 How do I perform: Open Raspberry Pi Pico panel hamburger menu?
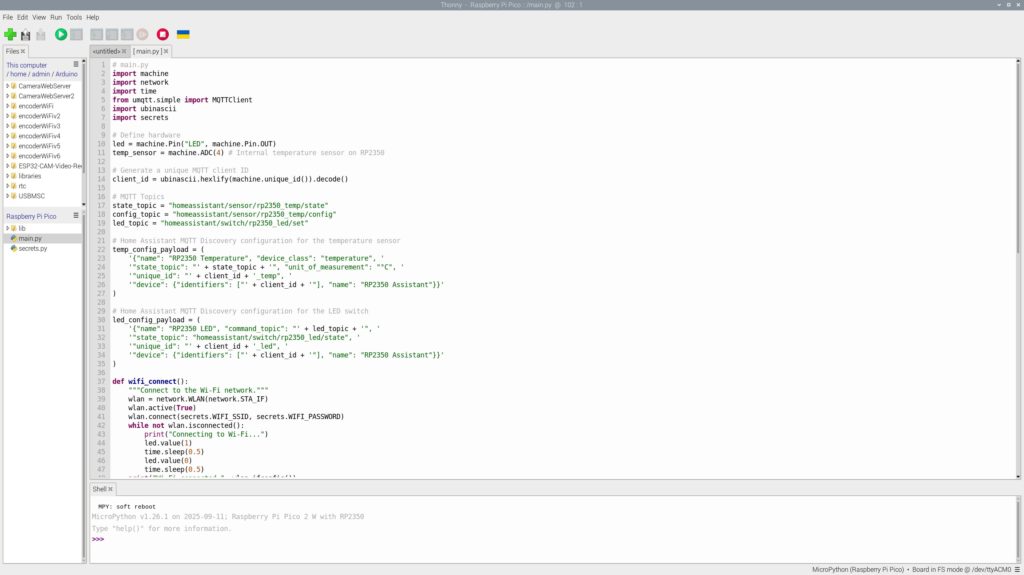(75, 215)
